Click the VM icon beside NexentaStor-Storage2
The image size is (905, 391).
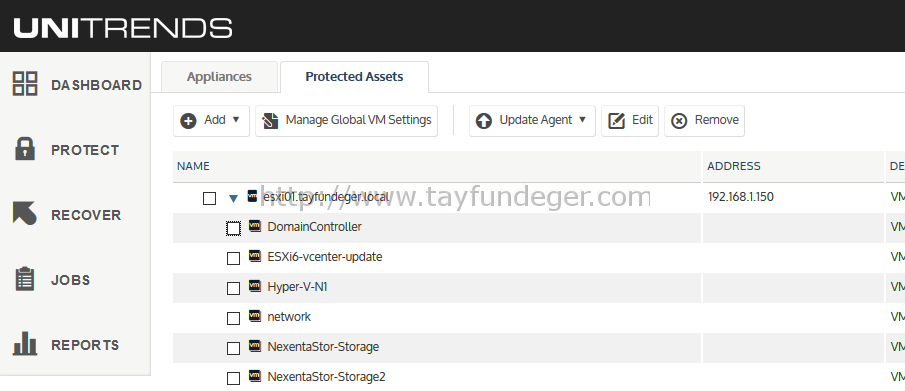[x=255, y=376]
